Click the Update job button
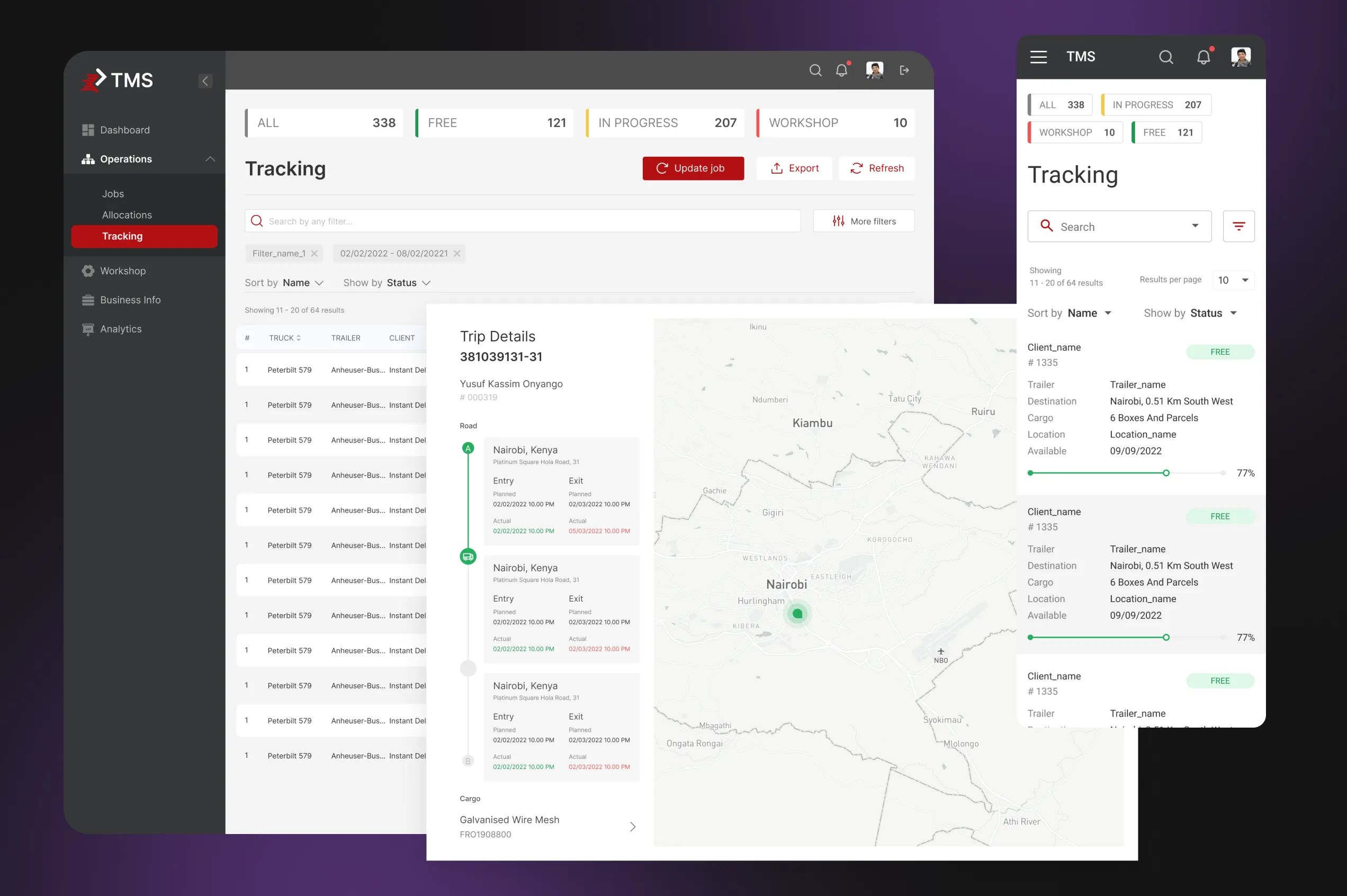 coord(693,168)
